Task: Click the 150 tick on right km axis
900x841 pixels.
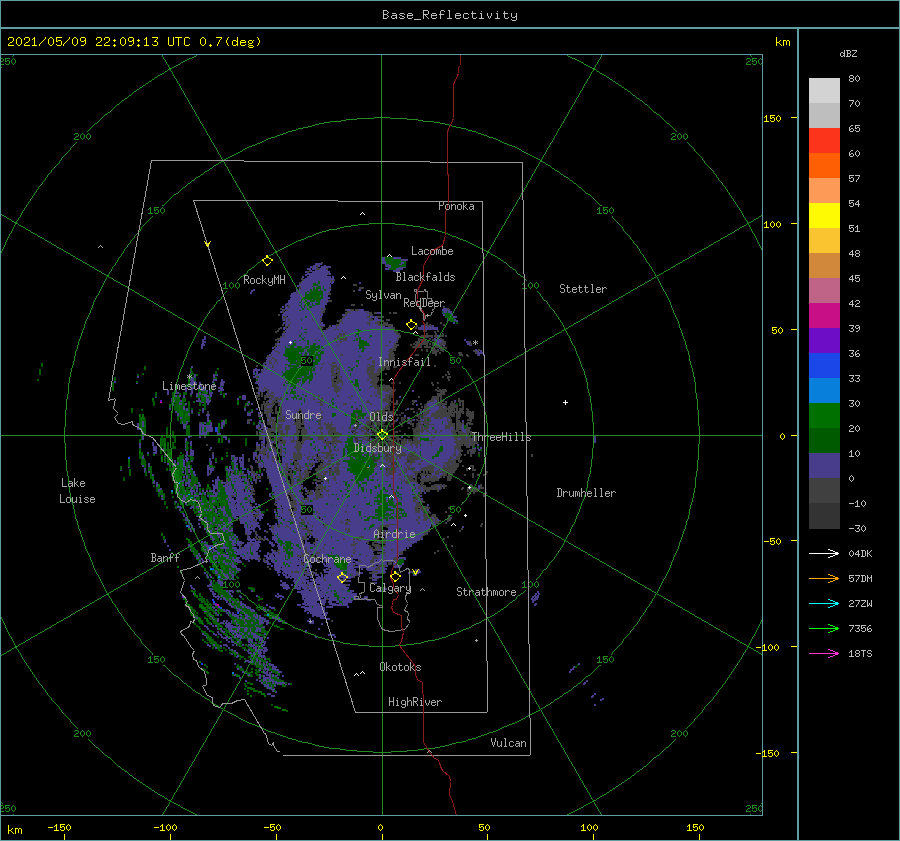Action: coord(772,118)
